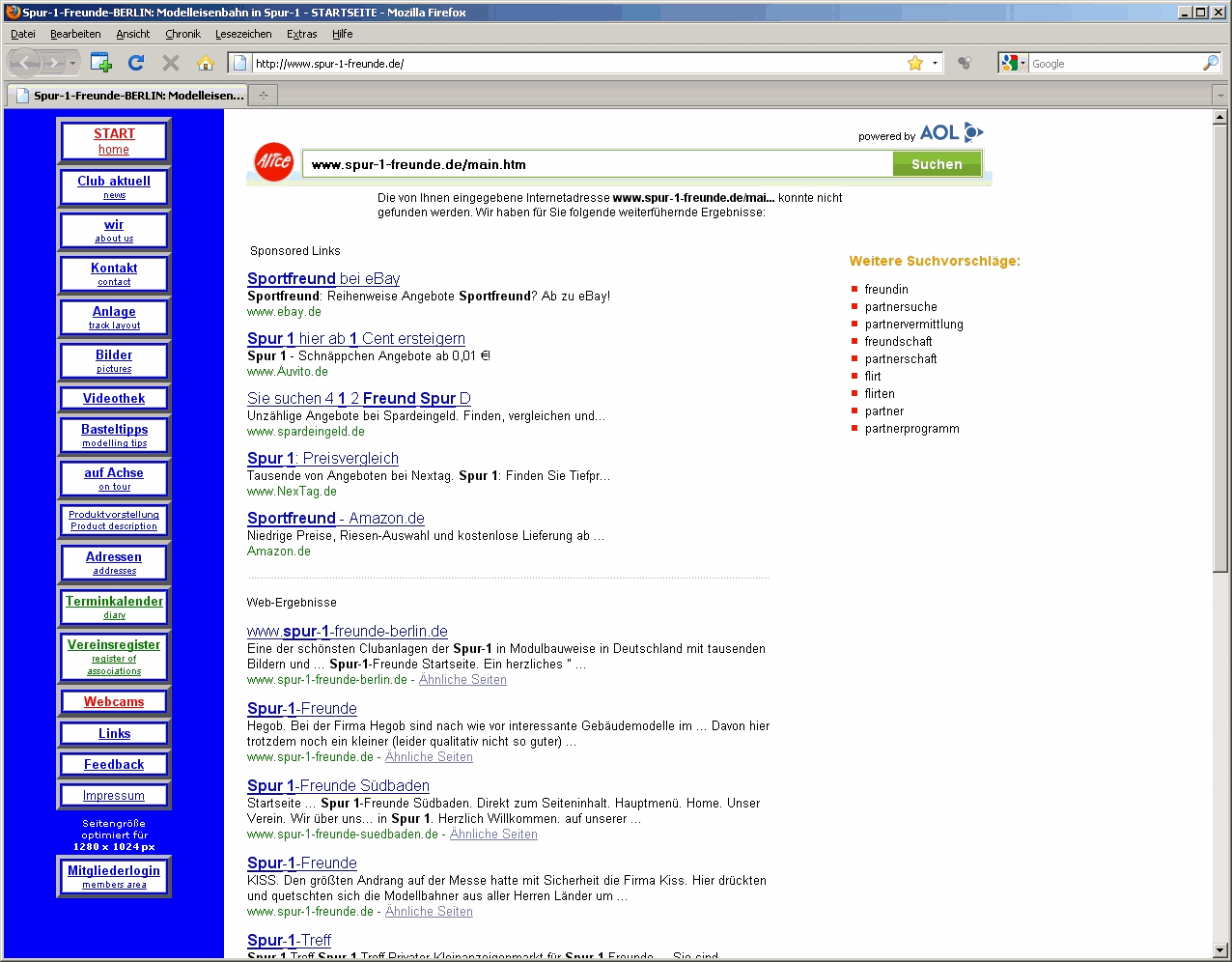The image size is (1232, 962).
Task: Open the Mitgliederlogin members area button
Action: 114,876
